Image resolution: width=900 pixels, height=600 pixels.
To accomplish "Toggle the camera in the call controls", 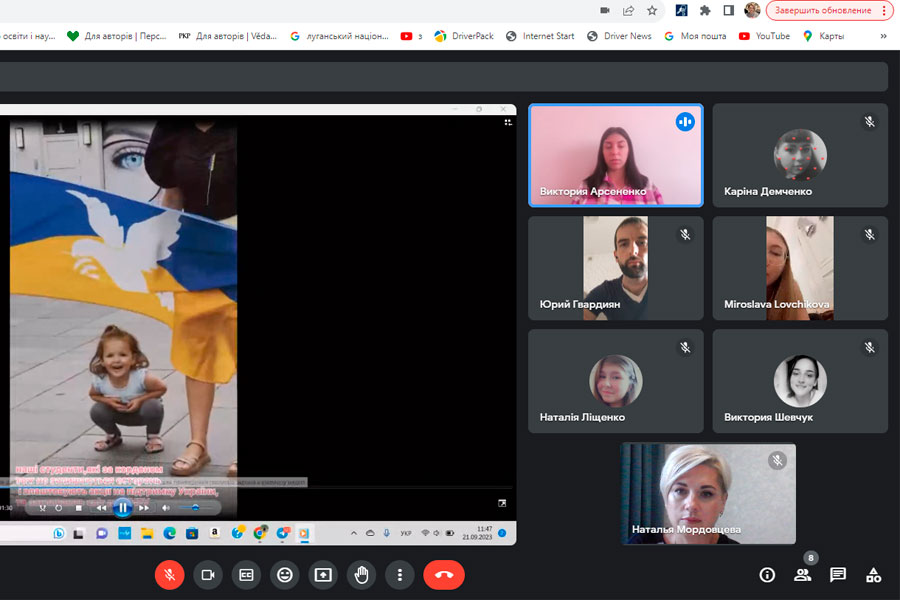I will [208, 575].
